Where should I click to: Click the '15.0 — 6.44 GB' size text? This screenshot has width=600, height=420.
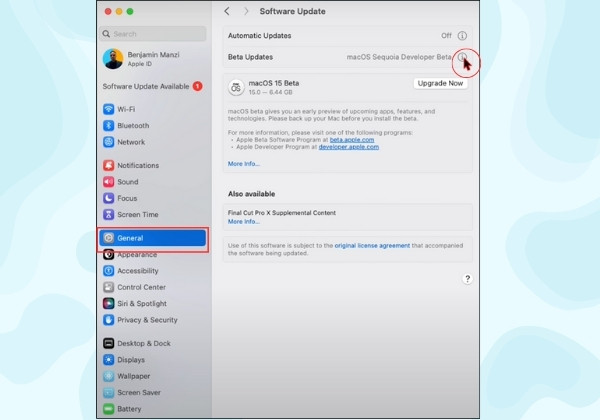coord(270,92)
